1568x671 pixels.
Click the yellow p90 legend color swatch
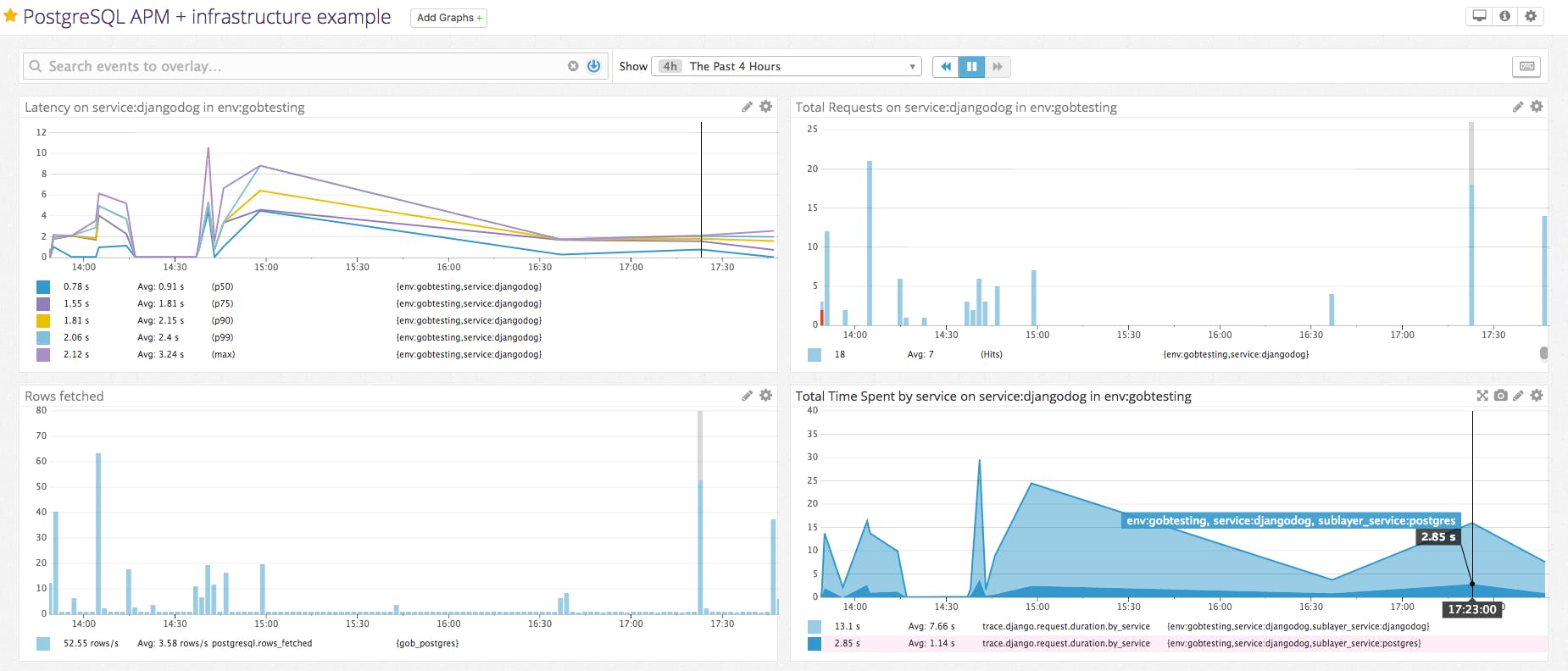coord(43,321)
